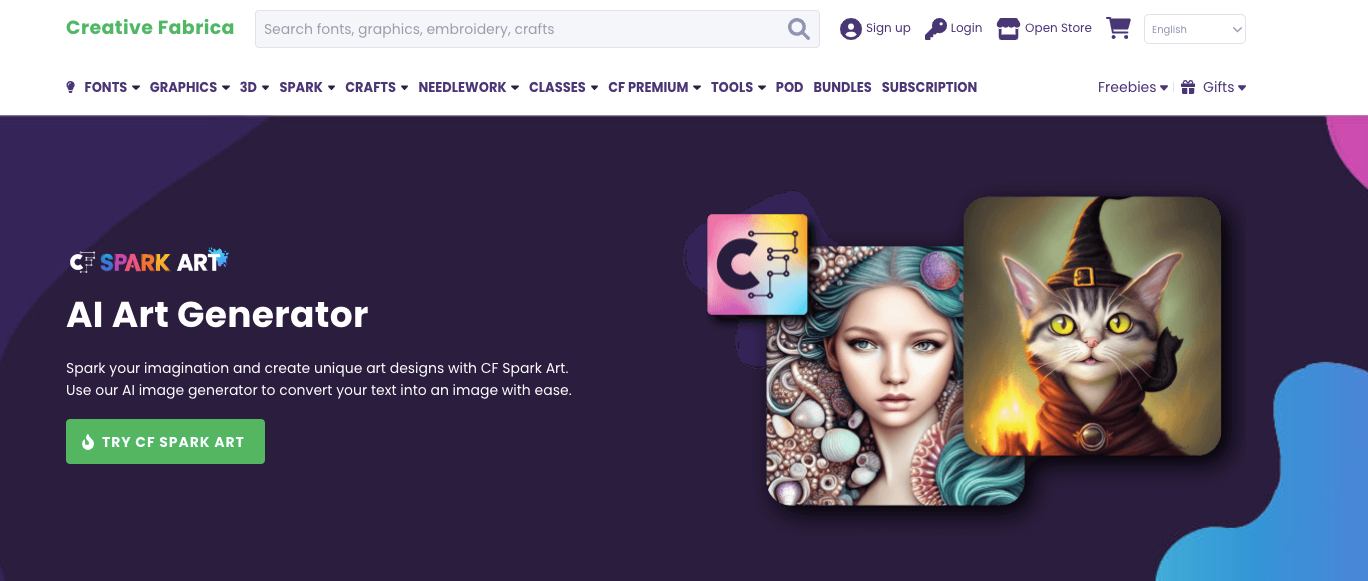Click the "Spark your imagination" description text

(x=319, y=379)
